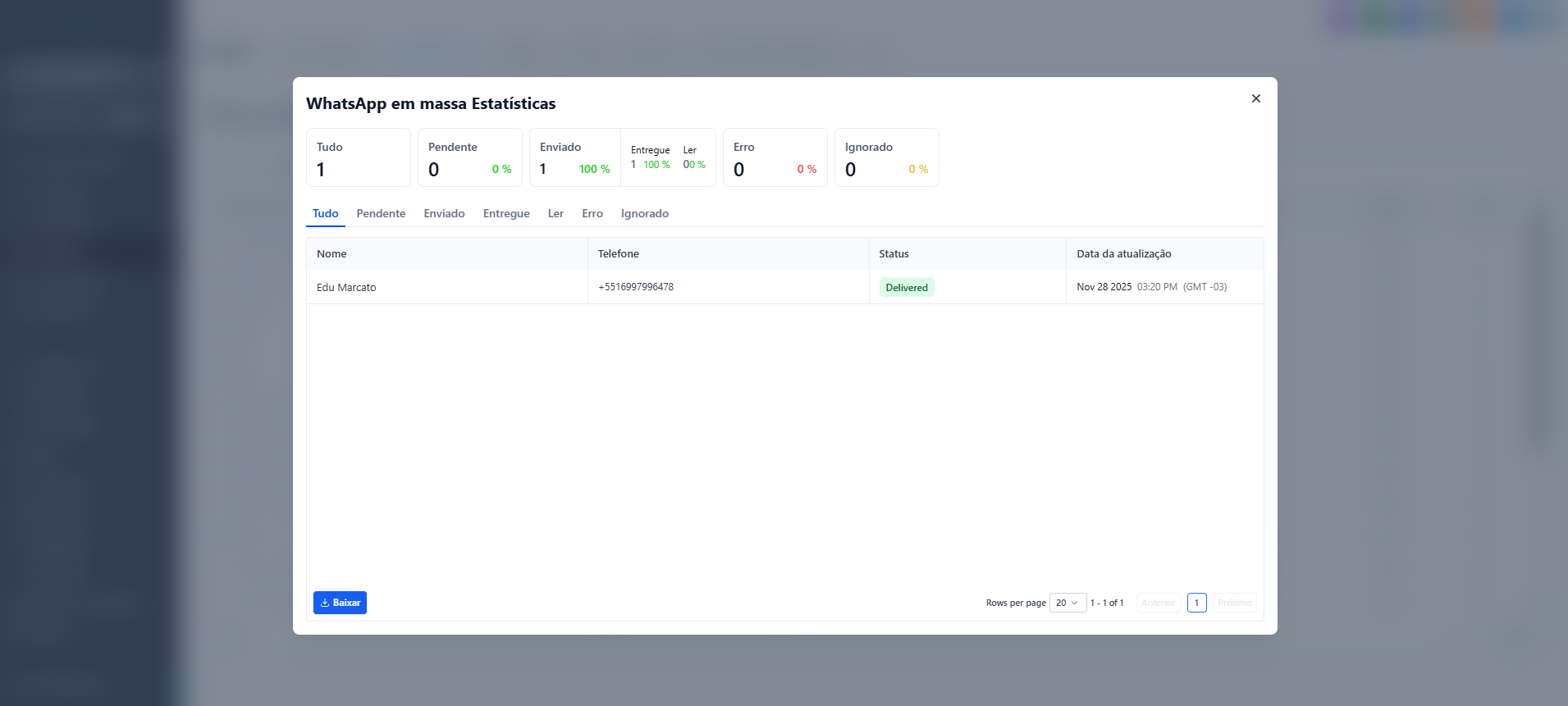
Task: Download stats with Baixar button
Action: [x=340, y=603]
